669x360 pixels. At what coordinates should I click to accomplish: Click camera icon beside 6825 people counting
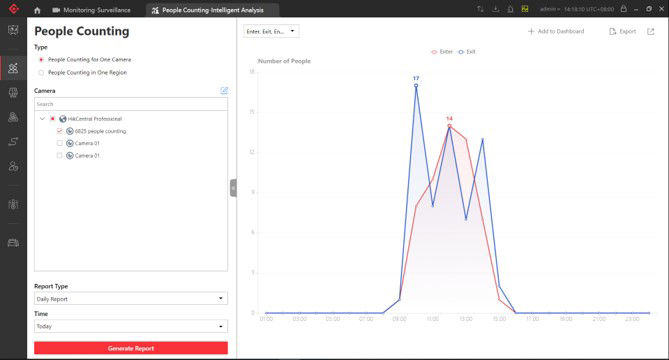70,131
